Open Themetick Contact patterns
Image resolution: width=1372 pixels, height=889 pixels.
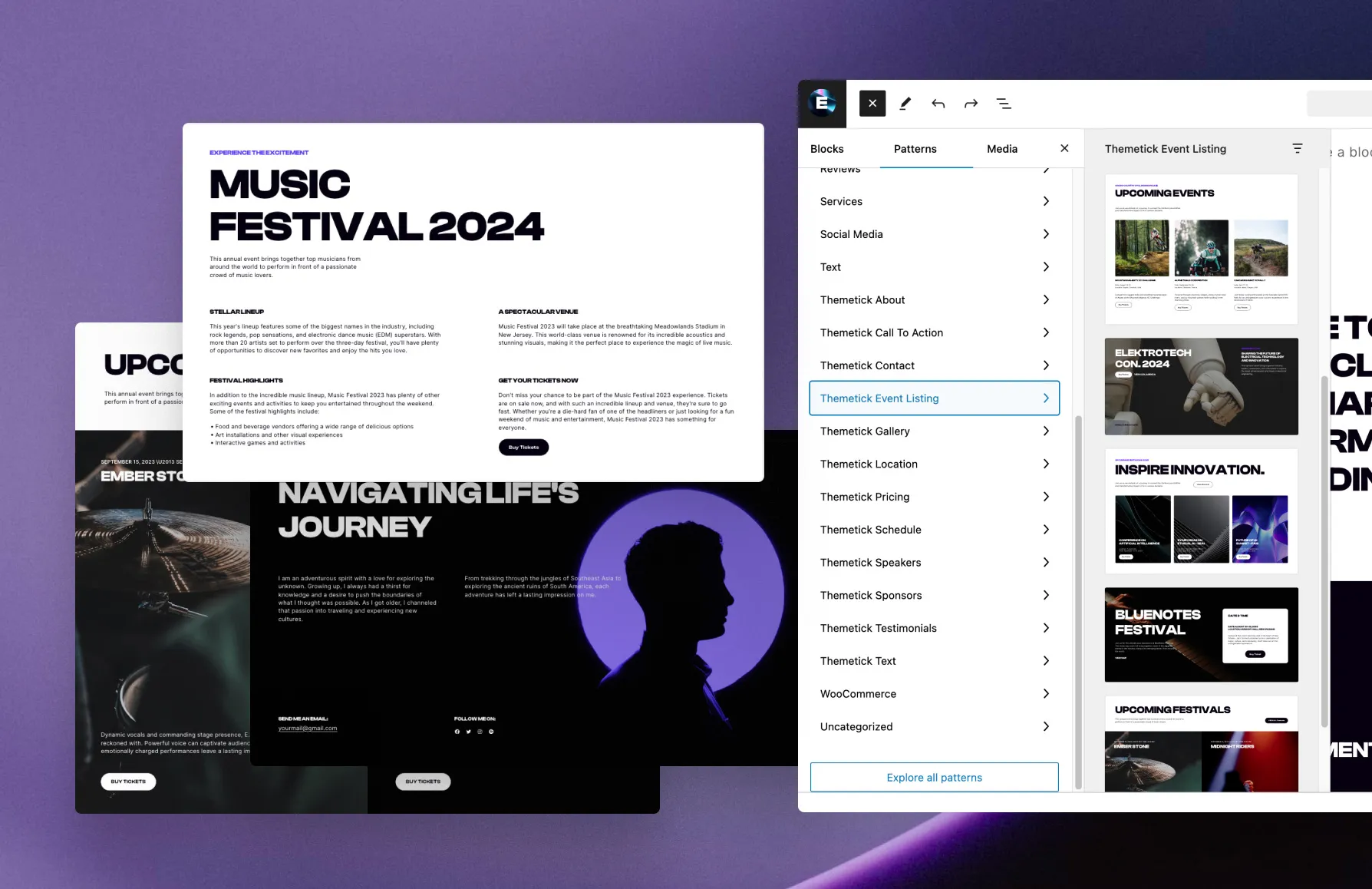click(934, 365)
